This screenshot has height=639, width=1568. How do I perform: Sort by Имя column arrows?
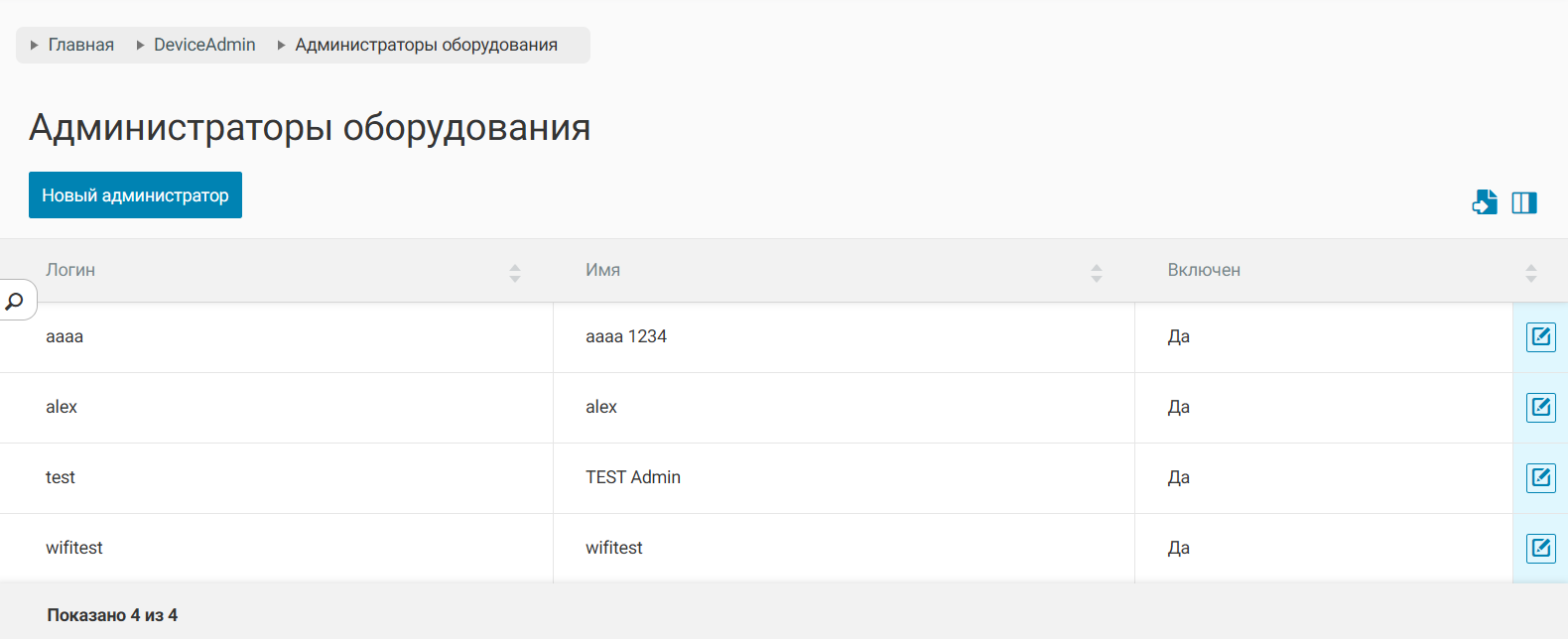[1097, 273]
